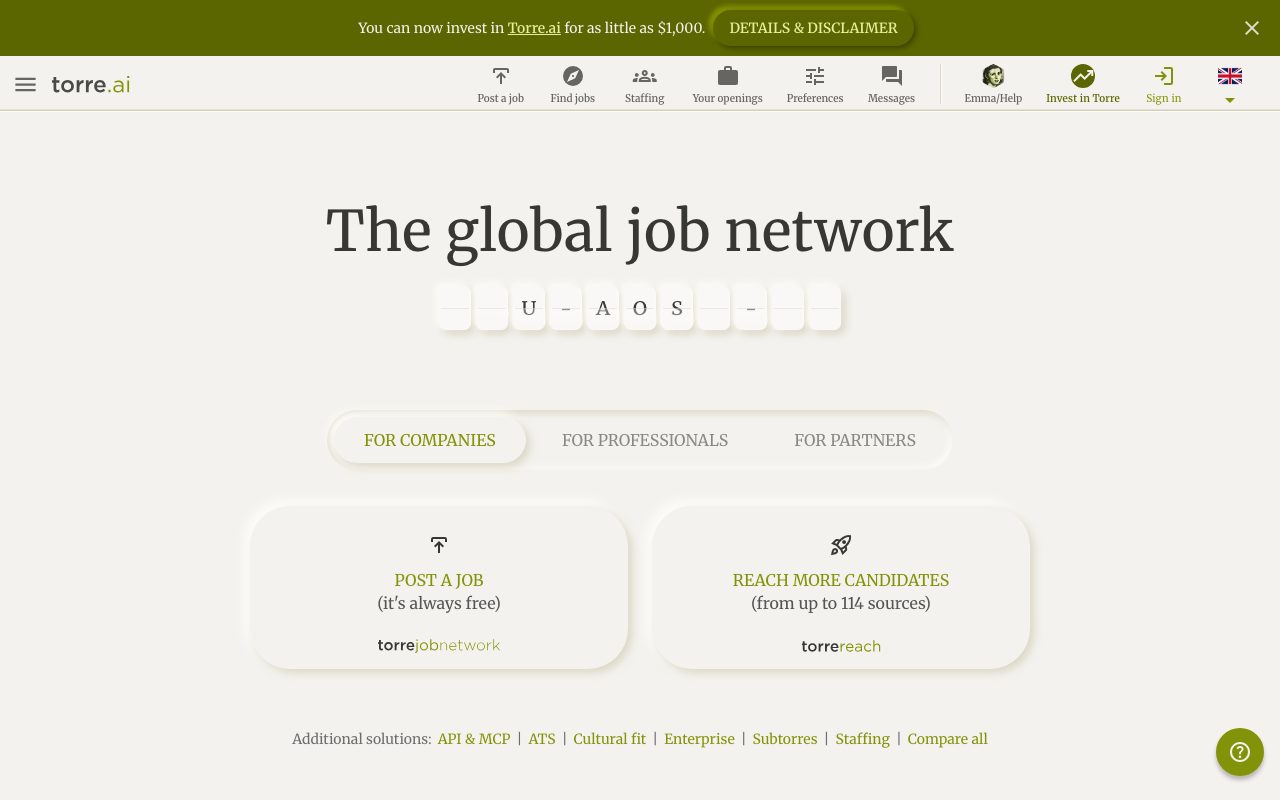
Task: Open the POST A JOB card title
Action: tap(439, 580)
